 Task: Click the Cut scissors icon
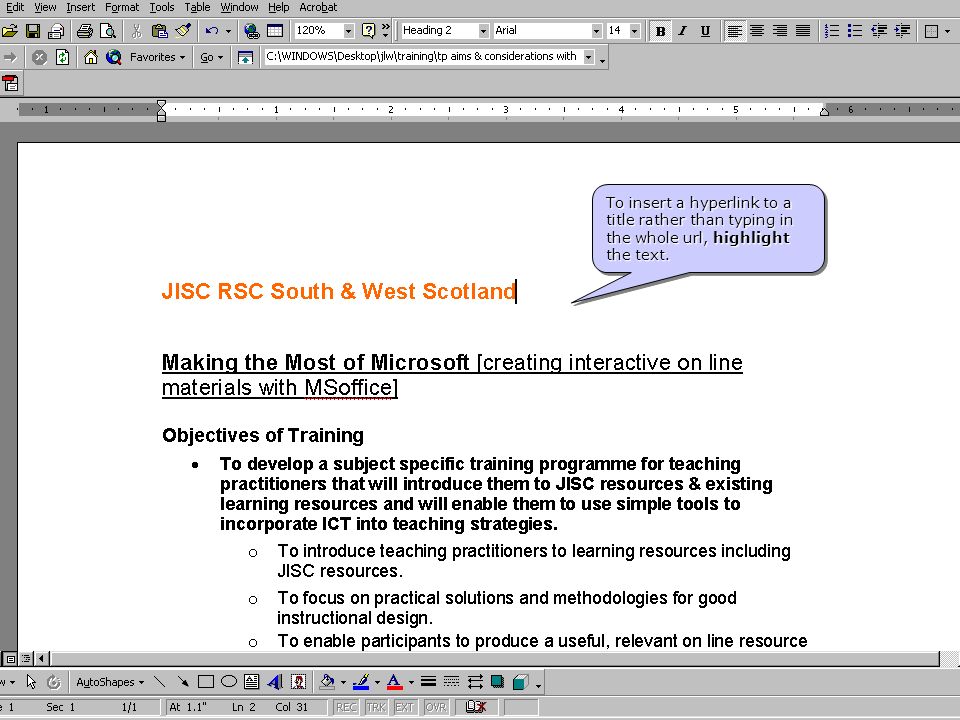point(136,31)
